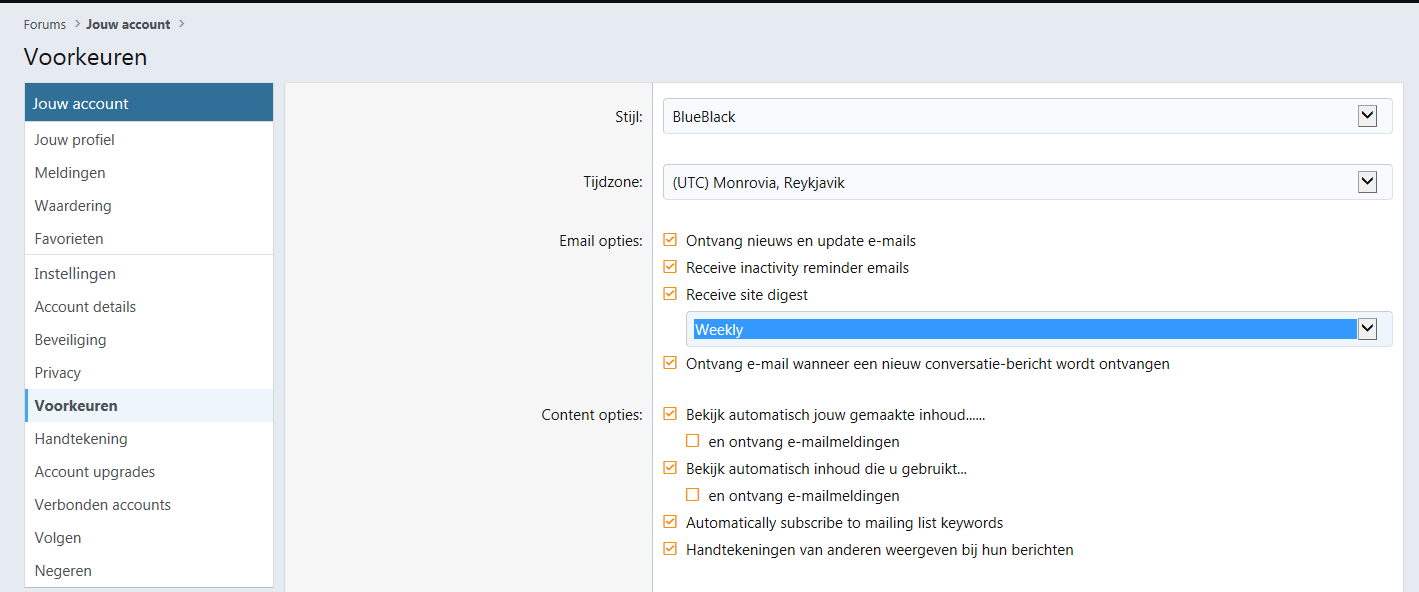
Task: Open the Stijl dropdown showing BlueBlack
Action: click(1026, 117)
